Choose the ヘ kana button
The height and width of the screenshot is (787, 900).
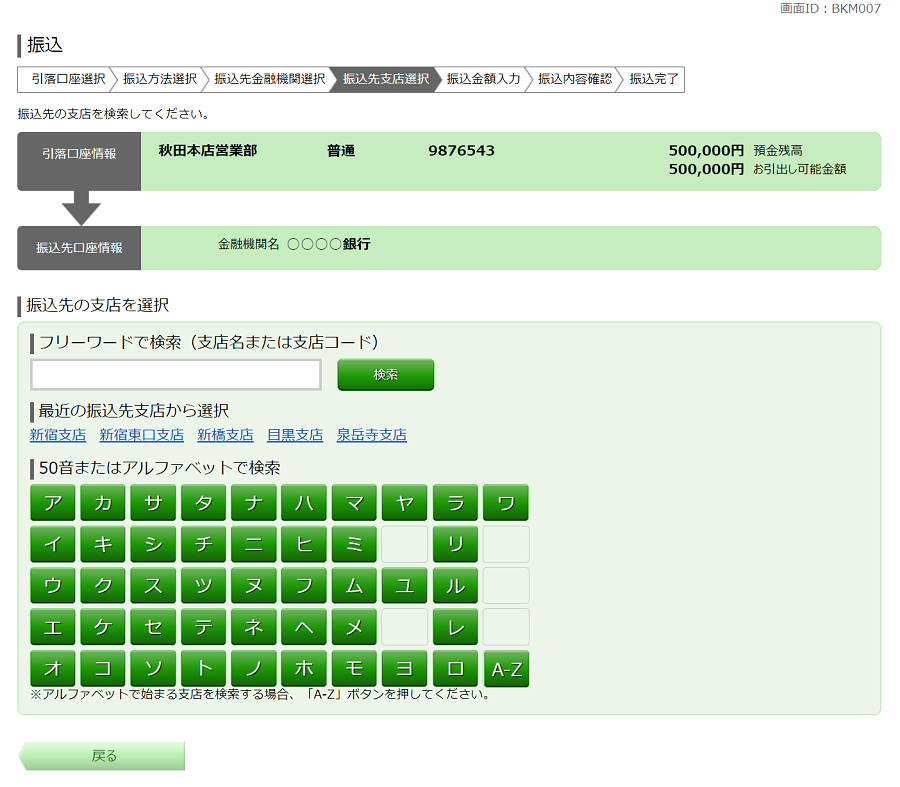coord(304,627)
